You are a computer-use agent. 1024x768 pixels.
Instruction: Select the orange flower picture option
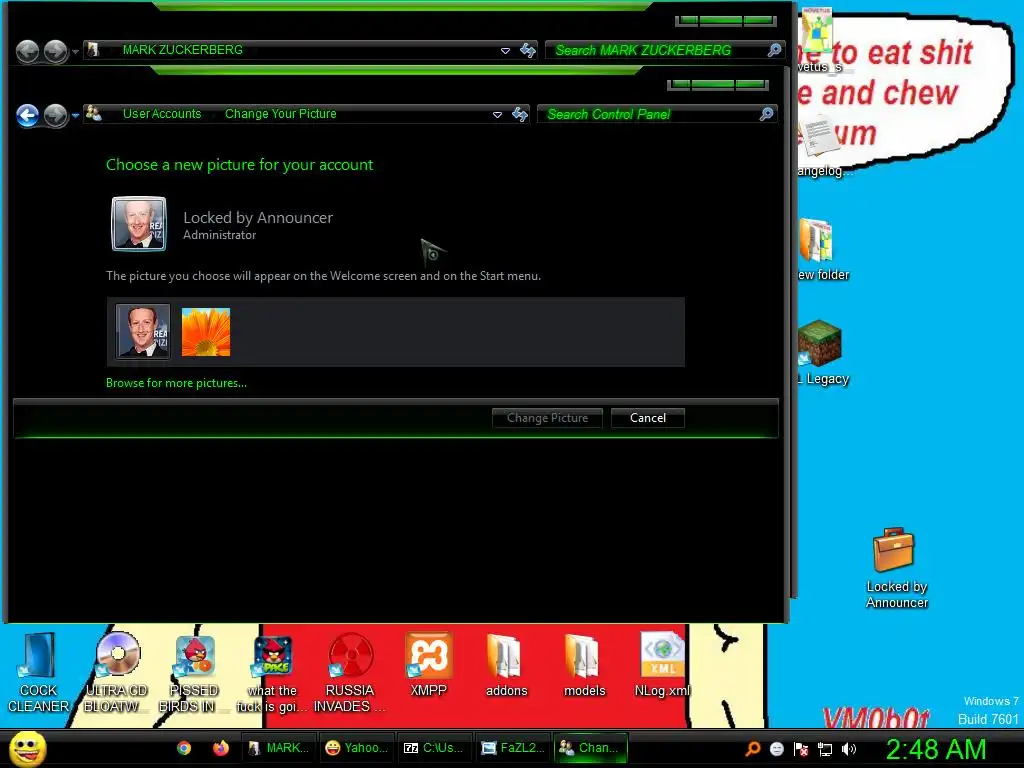click(206, 332)
